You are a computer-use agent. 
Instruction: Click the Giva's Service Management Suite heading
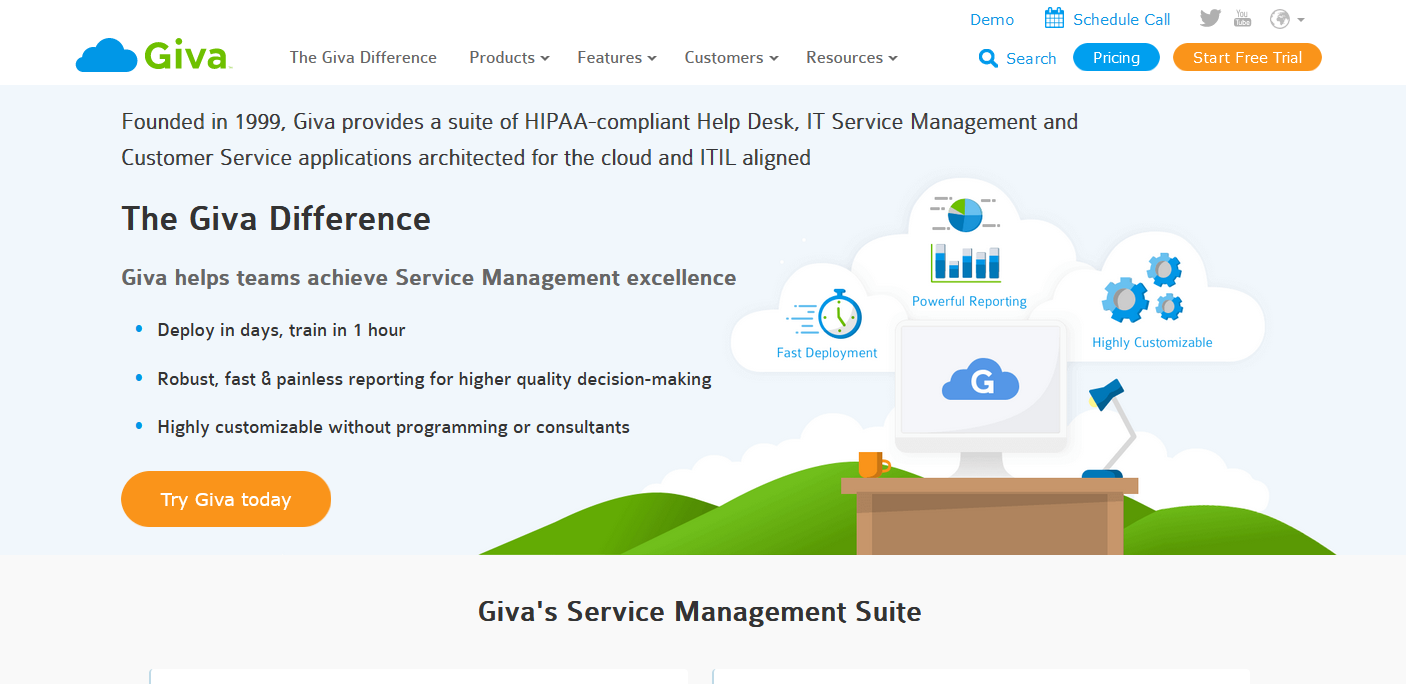tap(700, 612)
